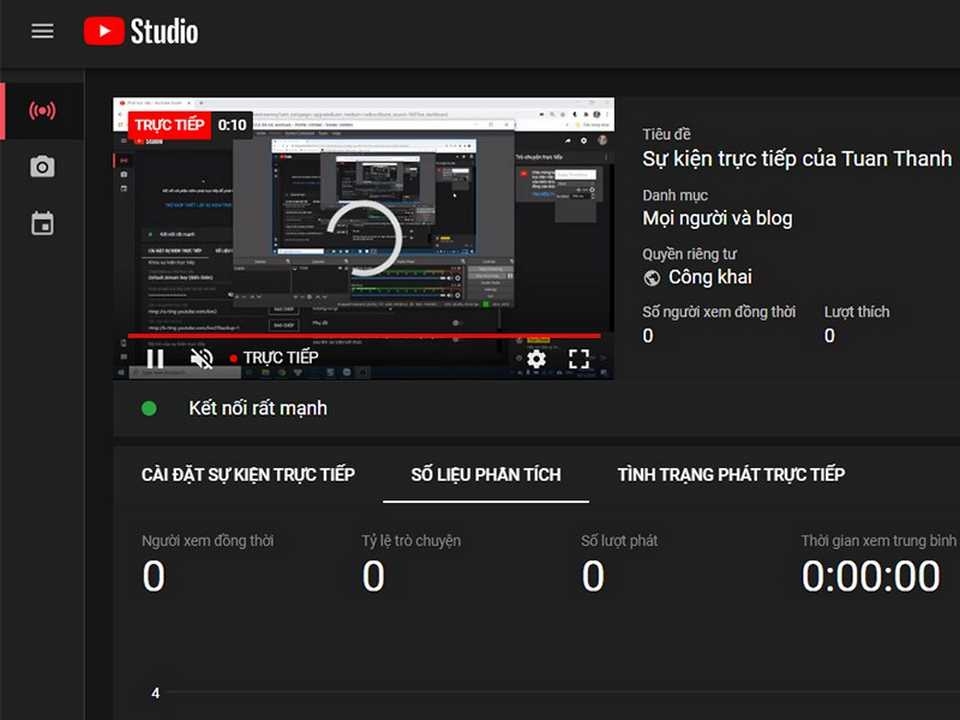Open the live streaming dashboard icon in sidebar
The height and width of the screenshot is (720, 960).
tap(42, 111)
